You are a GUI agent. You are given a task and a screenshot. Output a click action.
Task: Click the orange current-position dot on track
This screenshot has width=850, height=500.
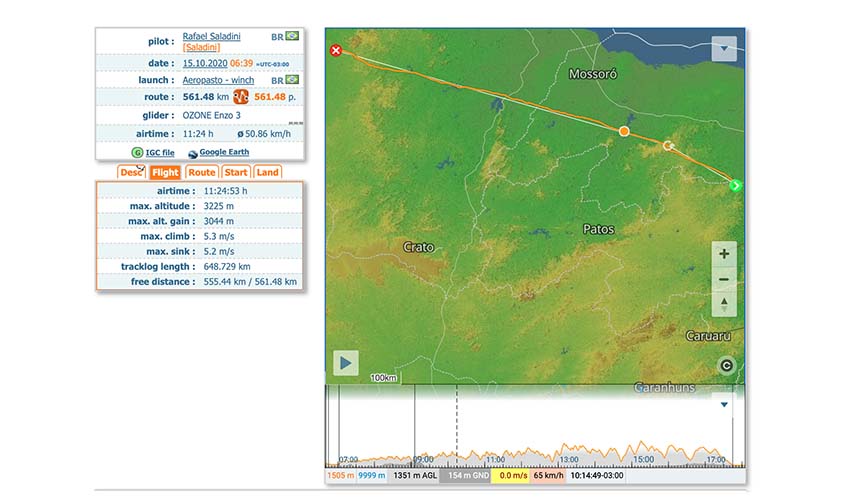pos(624,131)
